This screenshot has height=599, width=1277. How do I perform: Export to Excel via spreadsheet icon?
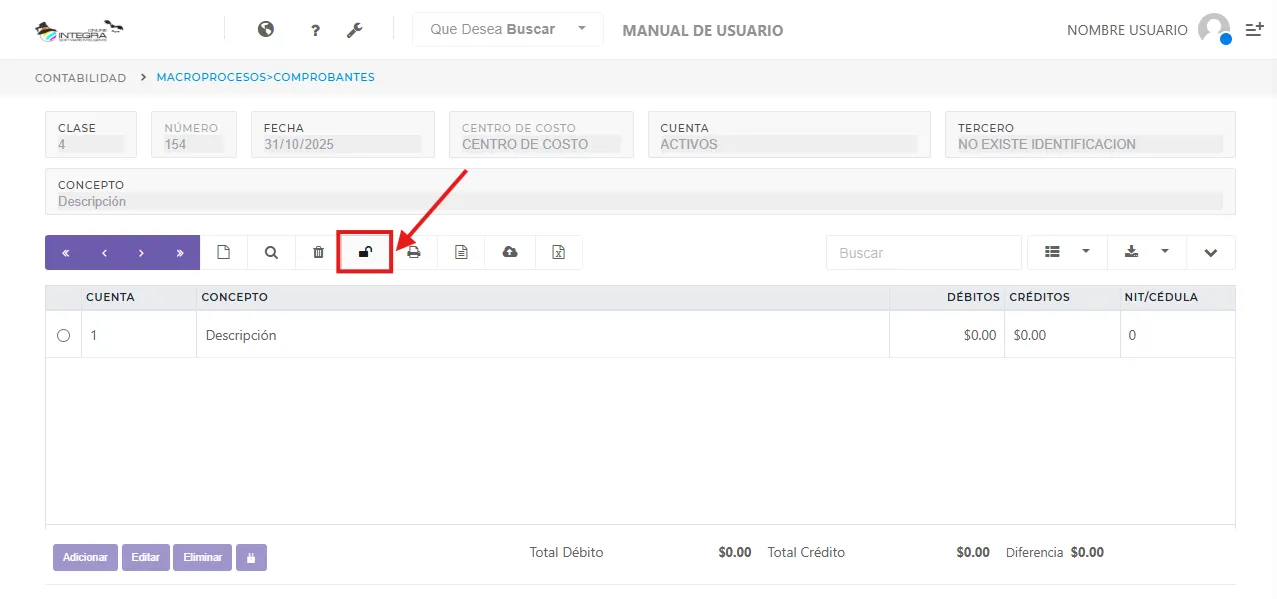tap(558, 252)
